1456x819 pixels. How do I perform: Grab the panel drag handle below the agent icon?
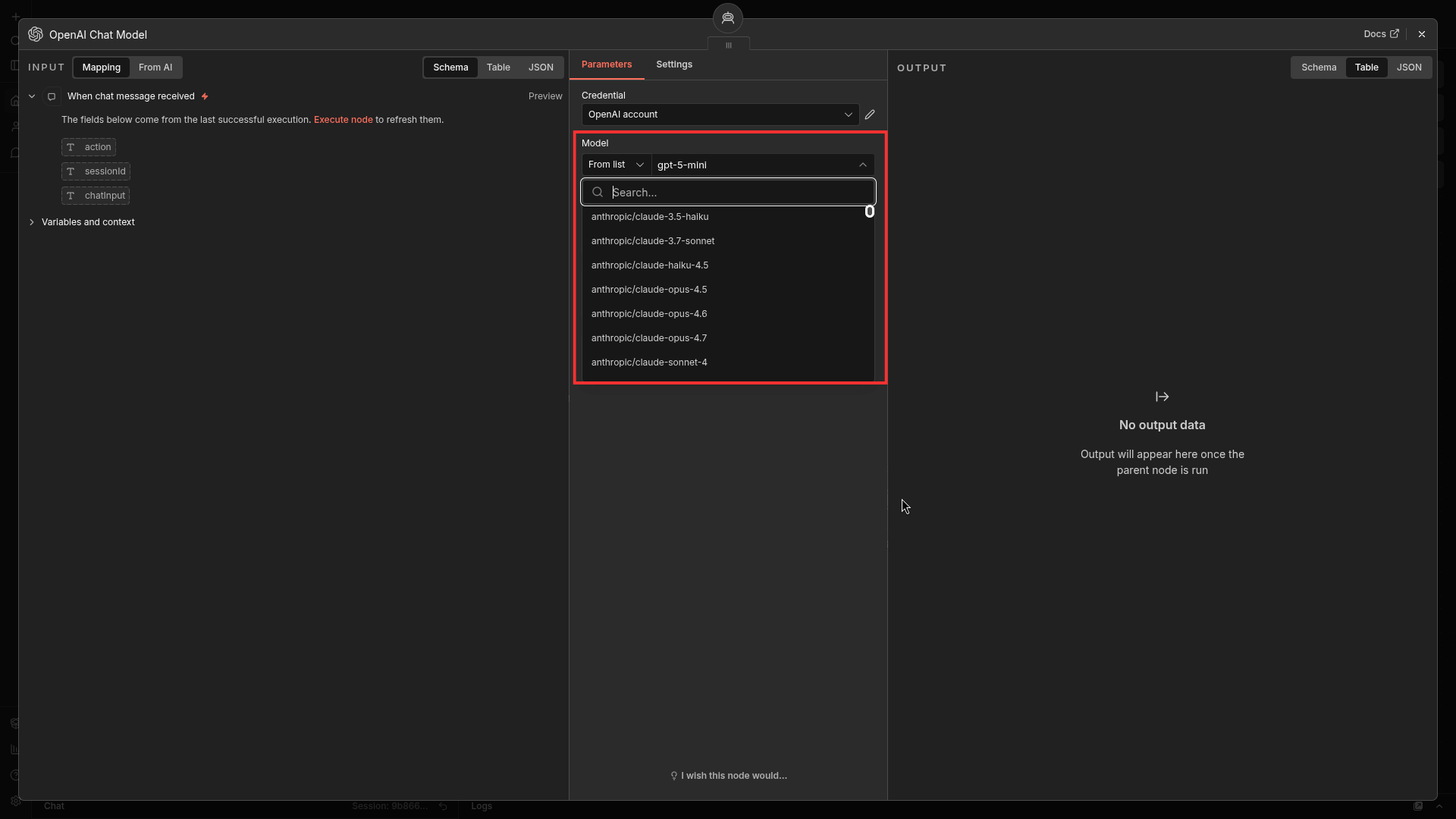[x=729, y=45]
